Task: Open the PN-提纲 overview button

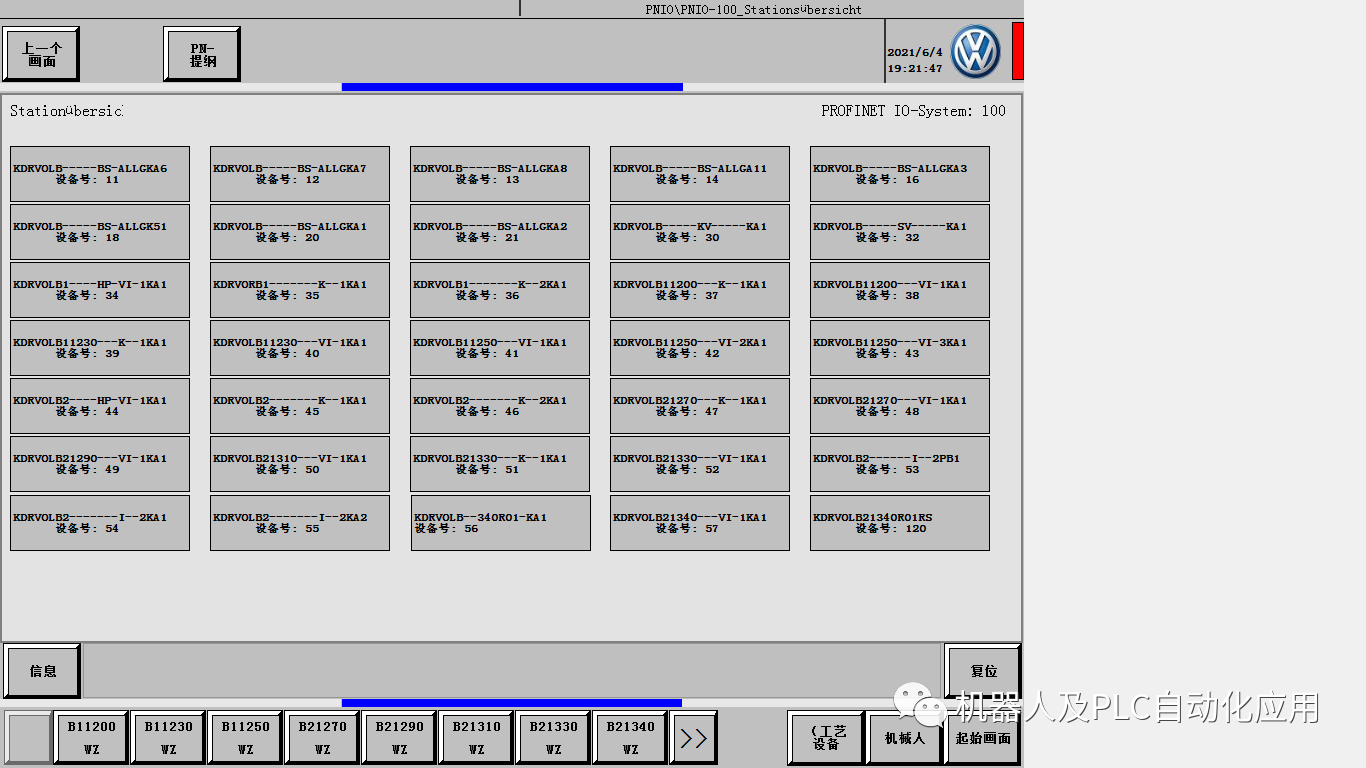Action: (x=202, y=54)
